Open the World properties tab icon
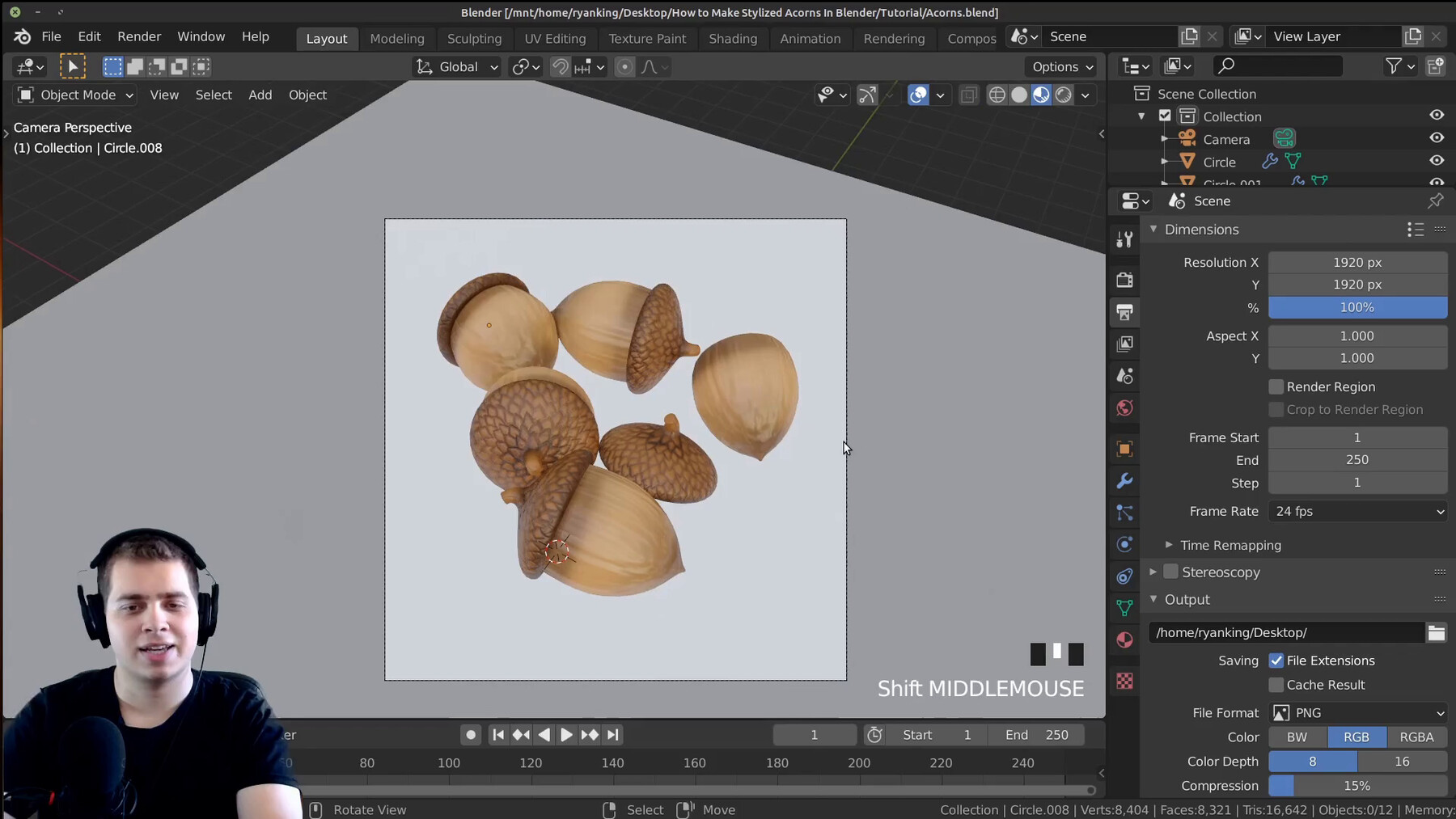Image resolution: width=1456 pixels, height=819 pixels. [x=1124, y=408]
